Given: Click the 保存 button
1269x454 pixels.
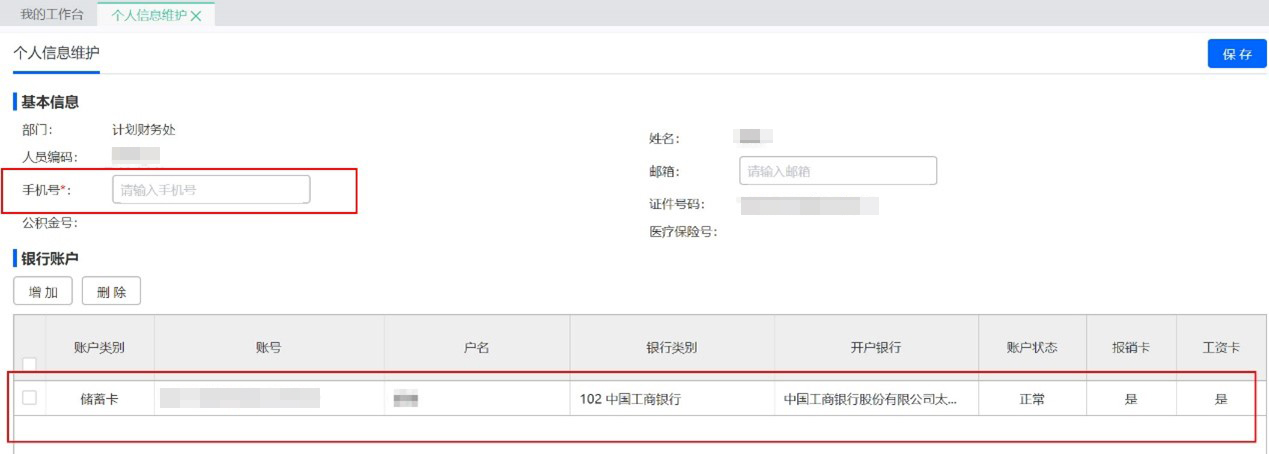Looking at the screenshot, I should (x=1237, y=54).
